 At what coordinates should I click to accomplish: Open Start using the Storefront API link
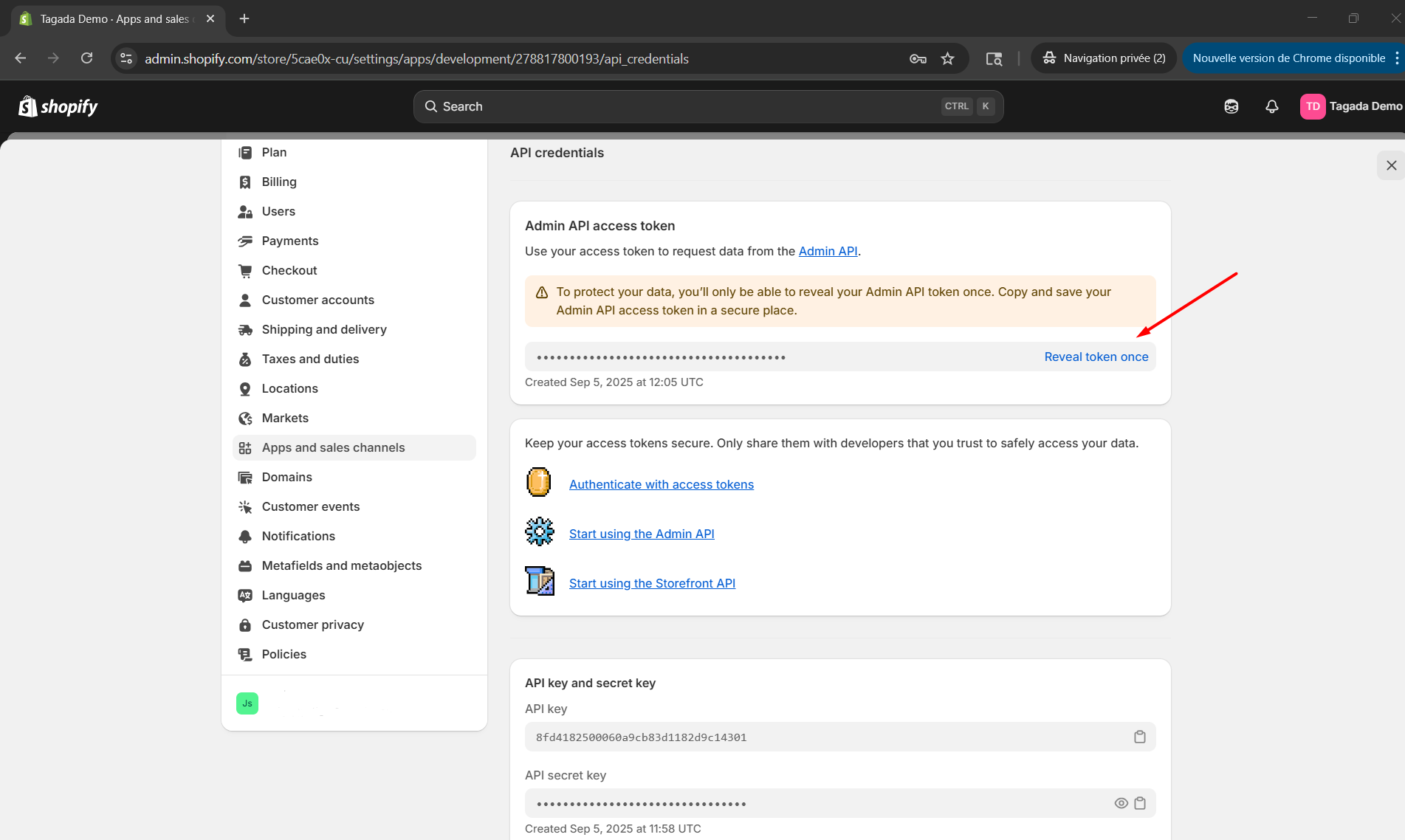(x=652, y=583)
